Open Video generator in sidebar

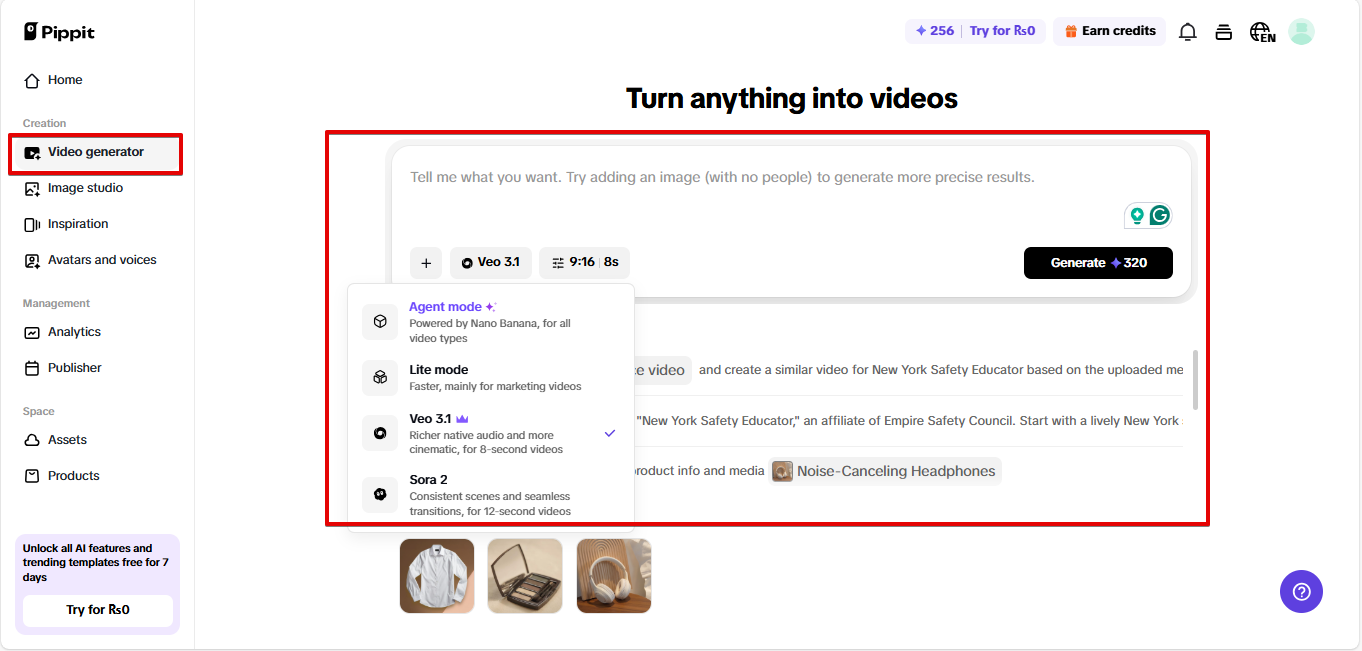pyautogui.click(x=96, y=152)
